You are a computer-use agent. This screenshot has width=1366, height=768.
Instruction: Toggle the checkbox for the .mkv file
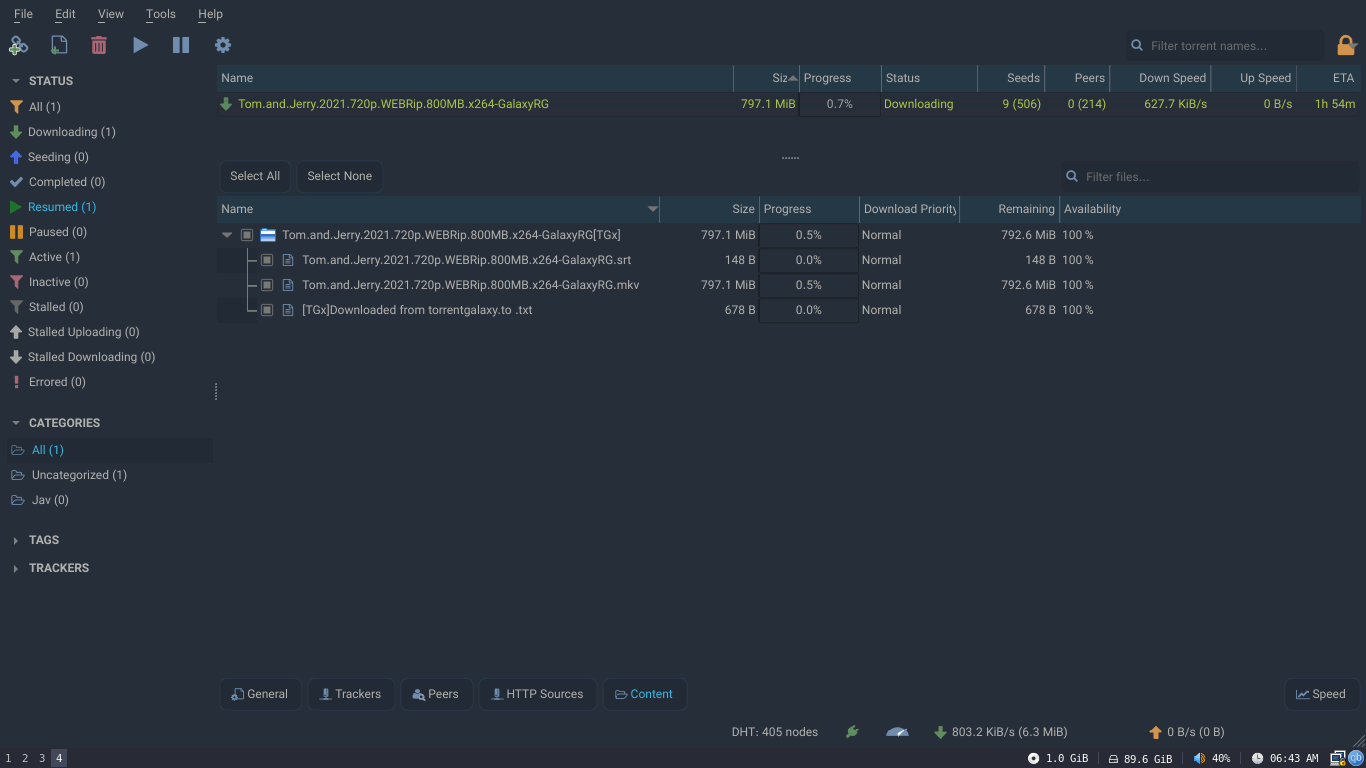click(x=267, y=284)
